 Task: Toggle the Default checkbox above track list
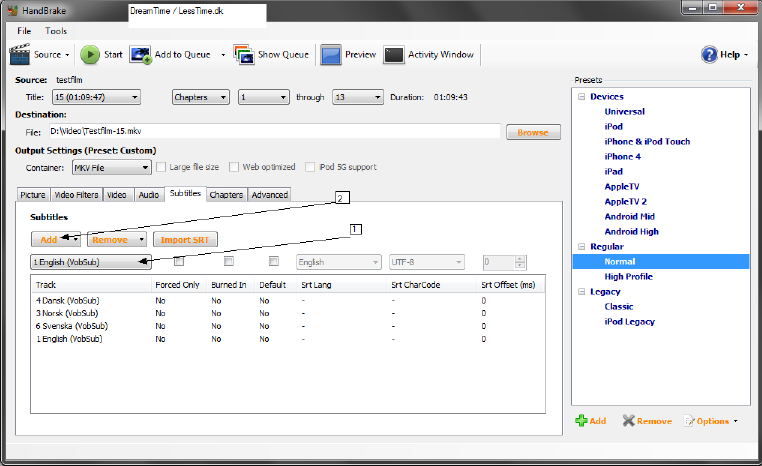tap(274, 261)
